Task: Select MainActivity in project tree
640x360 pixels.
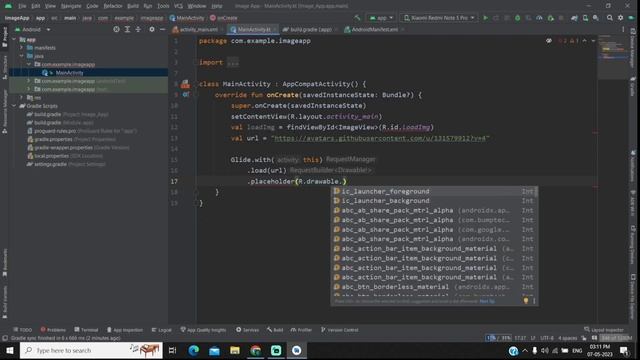Action: tap(69, 73)
